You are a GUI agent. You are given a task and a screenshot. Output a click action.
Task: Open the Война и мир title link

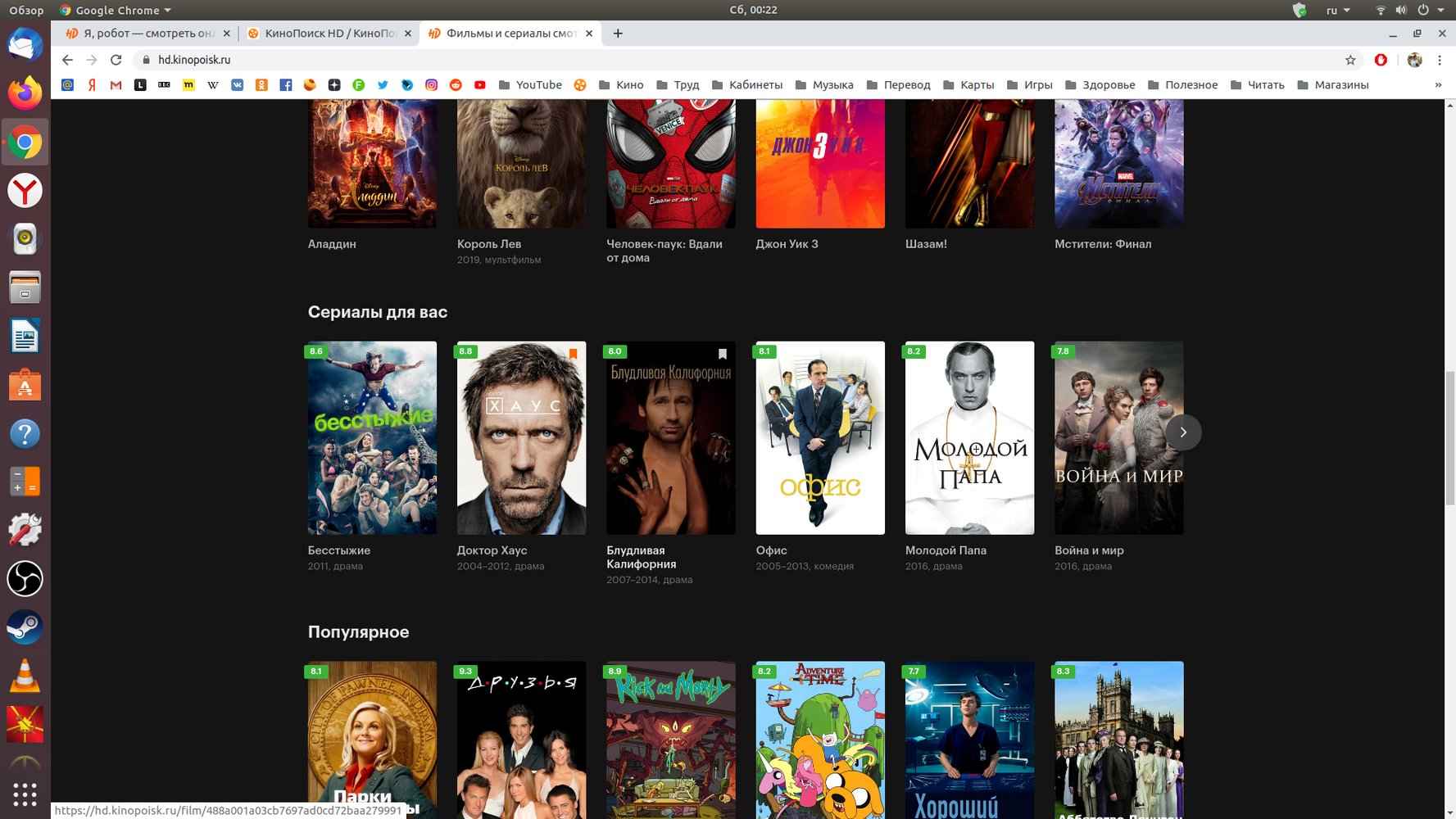(1089, 550)
